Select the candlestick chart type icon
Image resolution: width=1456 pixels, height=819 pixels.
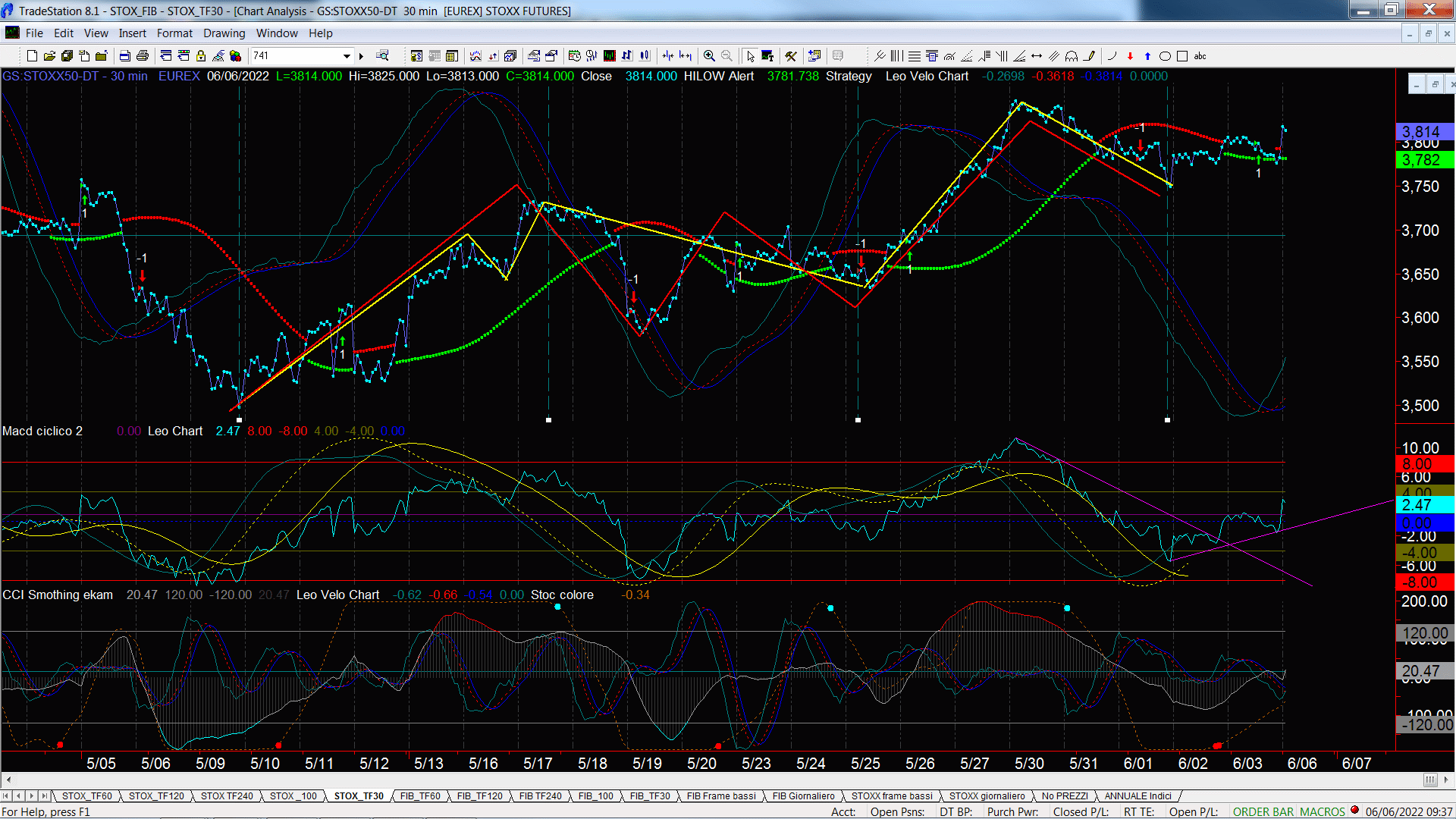click(x=645, y=56)
